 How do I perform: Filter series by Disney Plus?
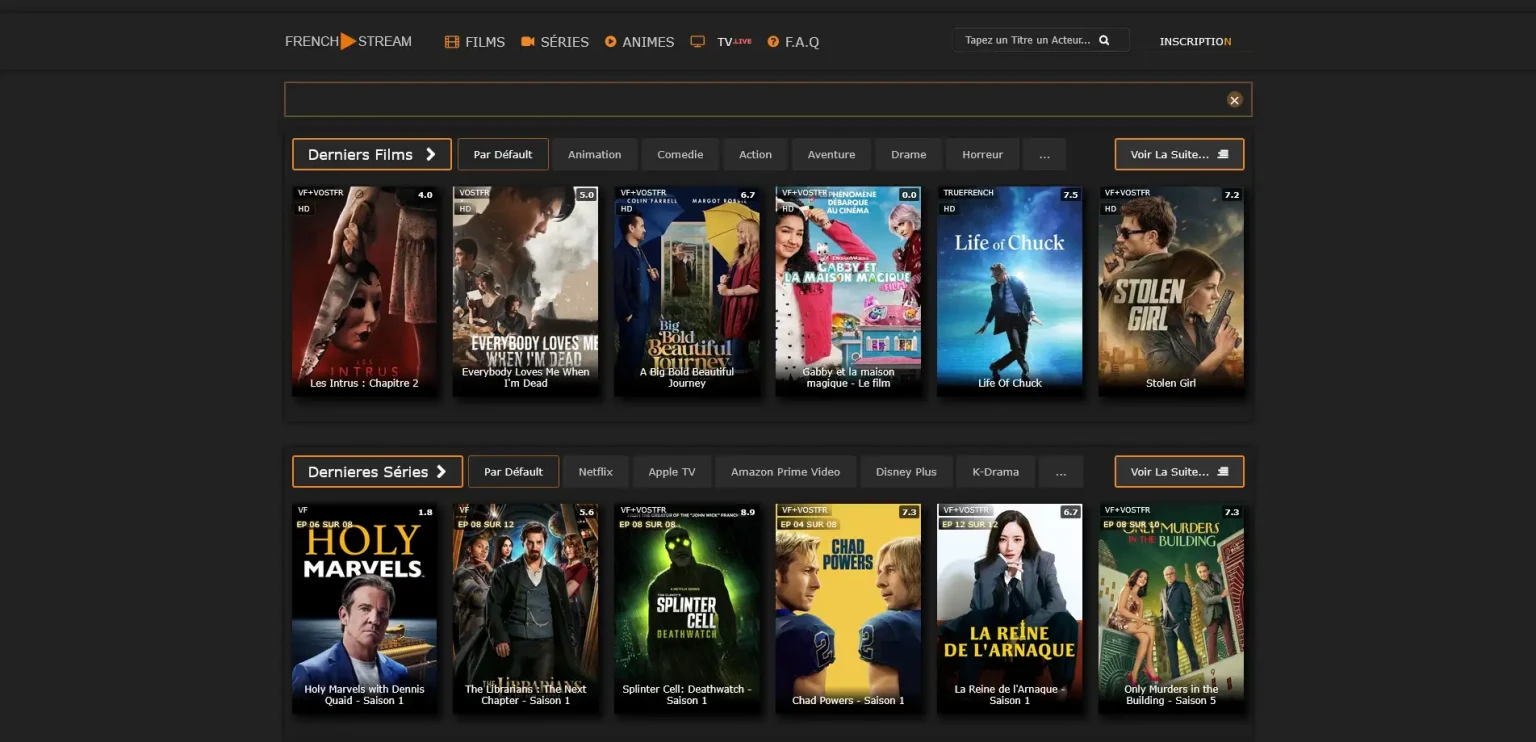[906, 472]
